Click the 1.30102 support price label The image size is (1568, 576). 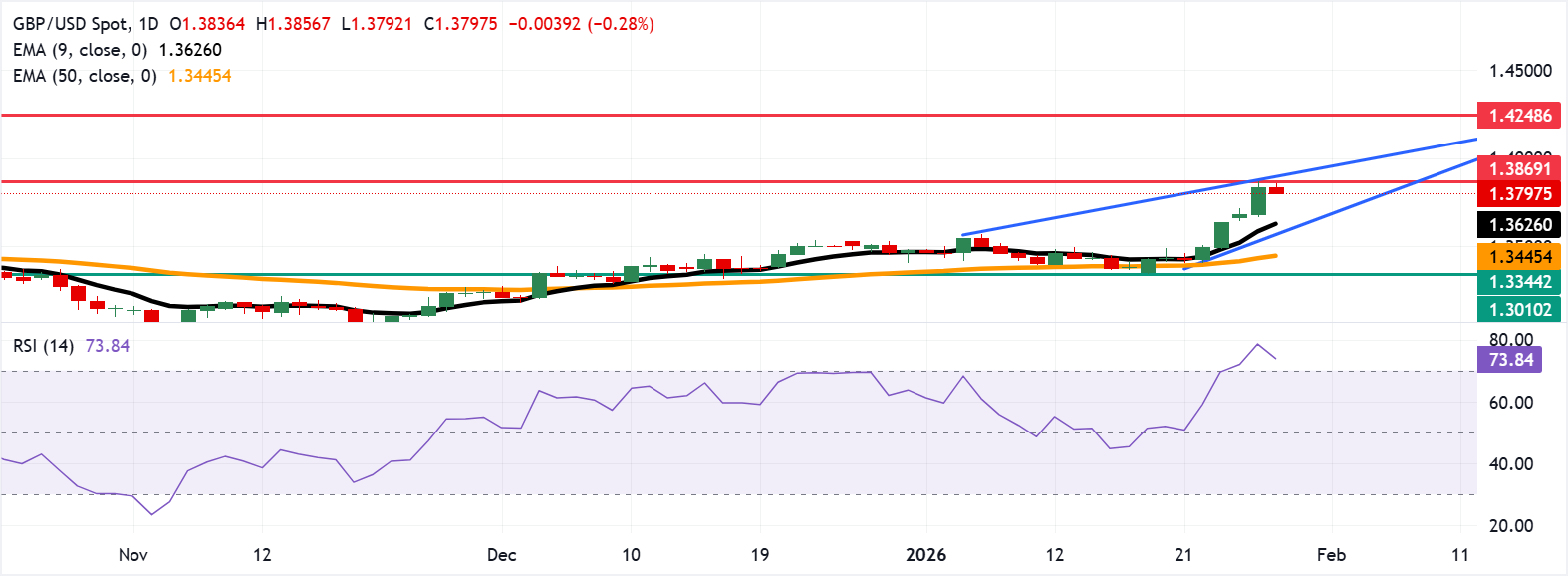(1519, 310)
